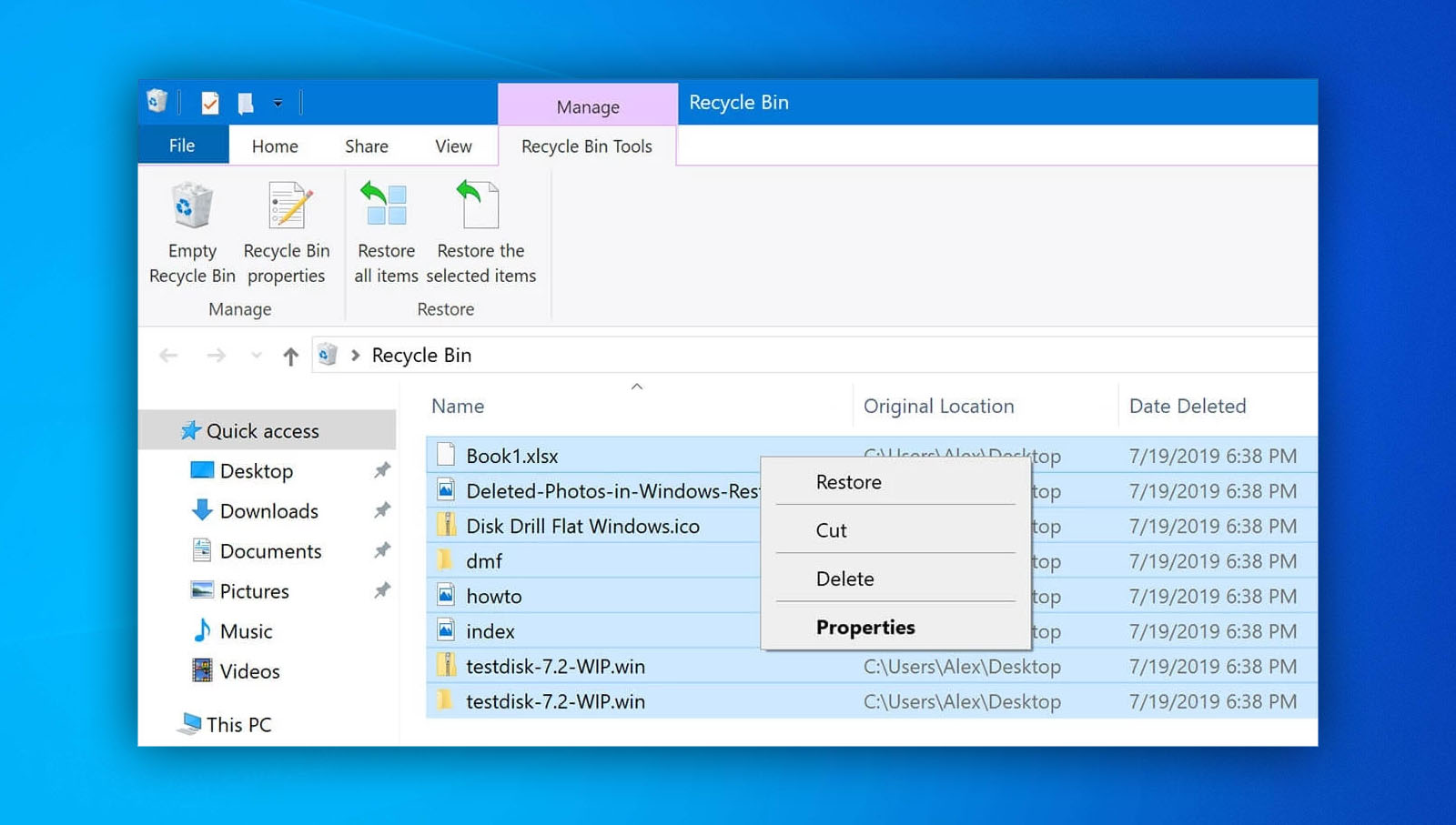This screenshot has width=1456, height=825.
Task: Click the Music note icon in sidebar
Action: pos(202,630)
